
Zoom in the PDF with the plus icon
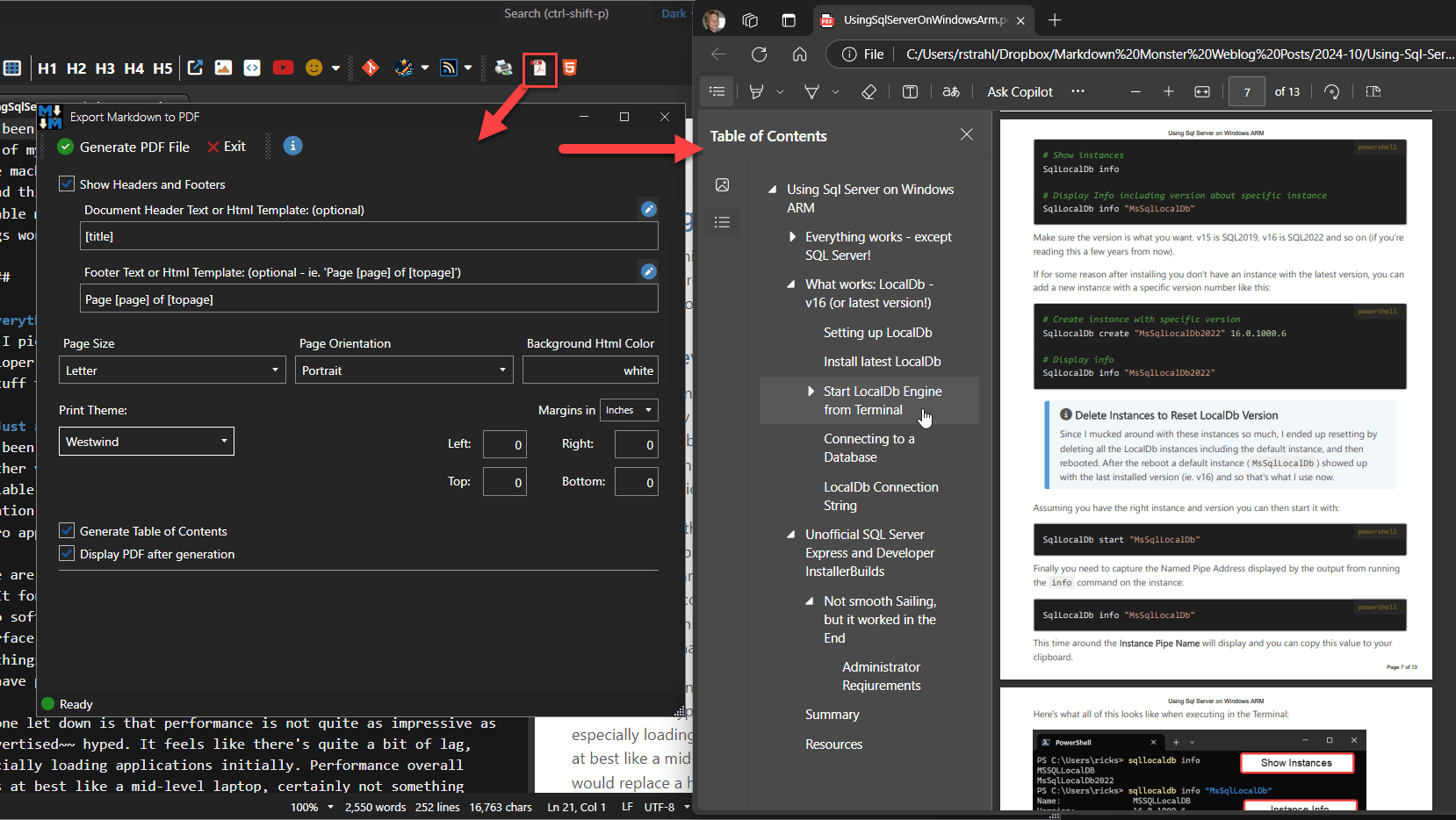click(x=1169, y=91)
